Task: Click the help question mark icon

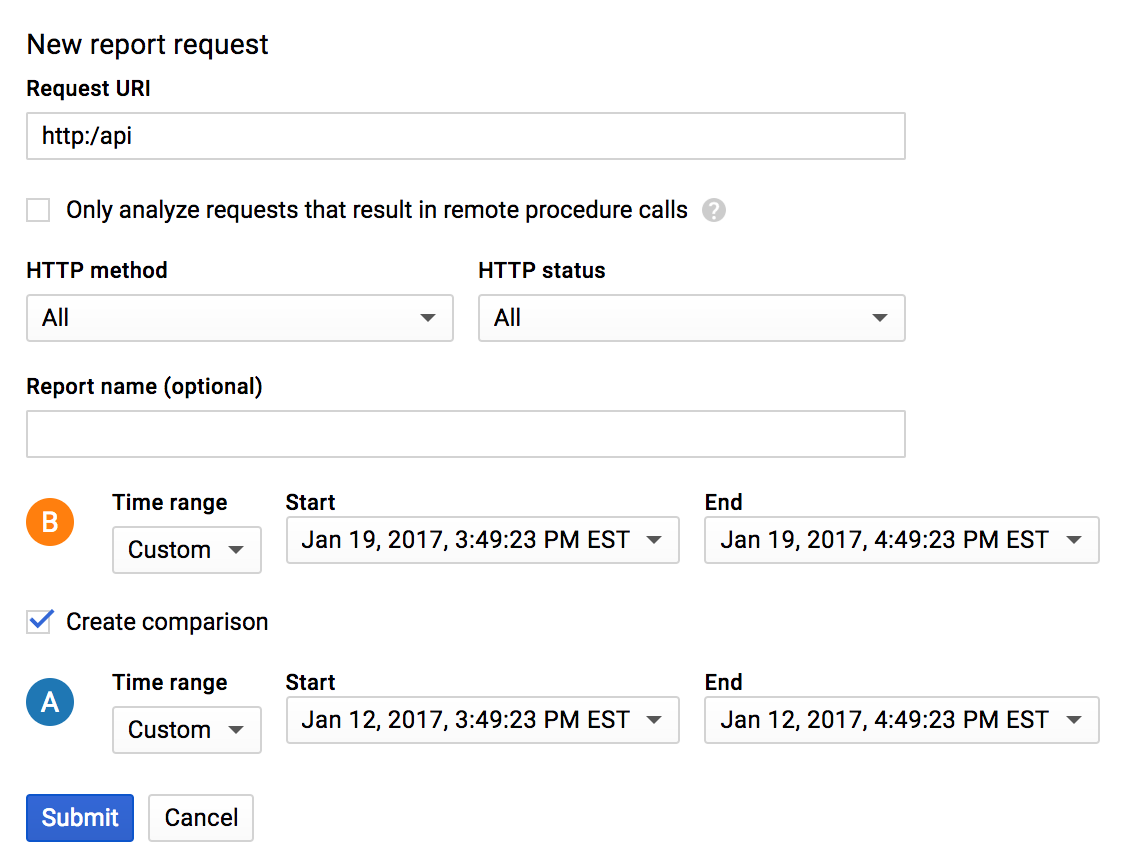Action: (x=714, y=211)
